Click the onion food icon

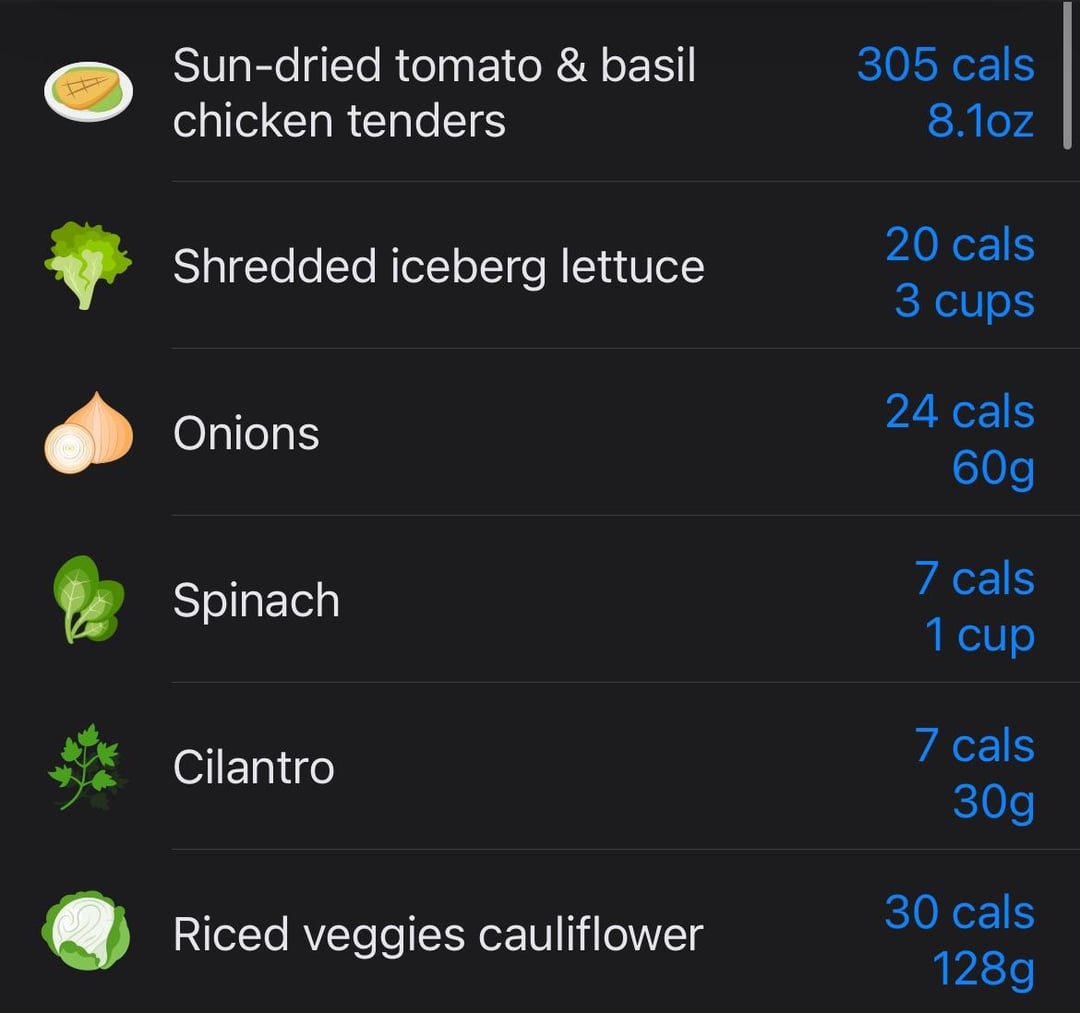88,433
